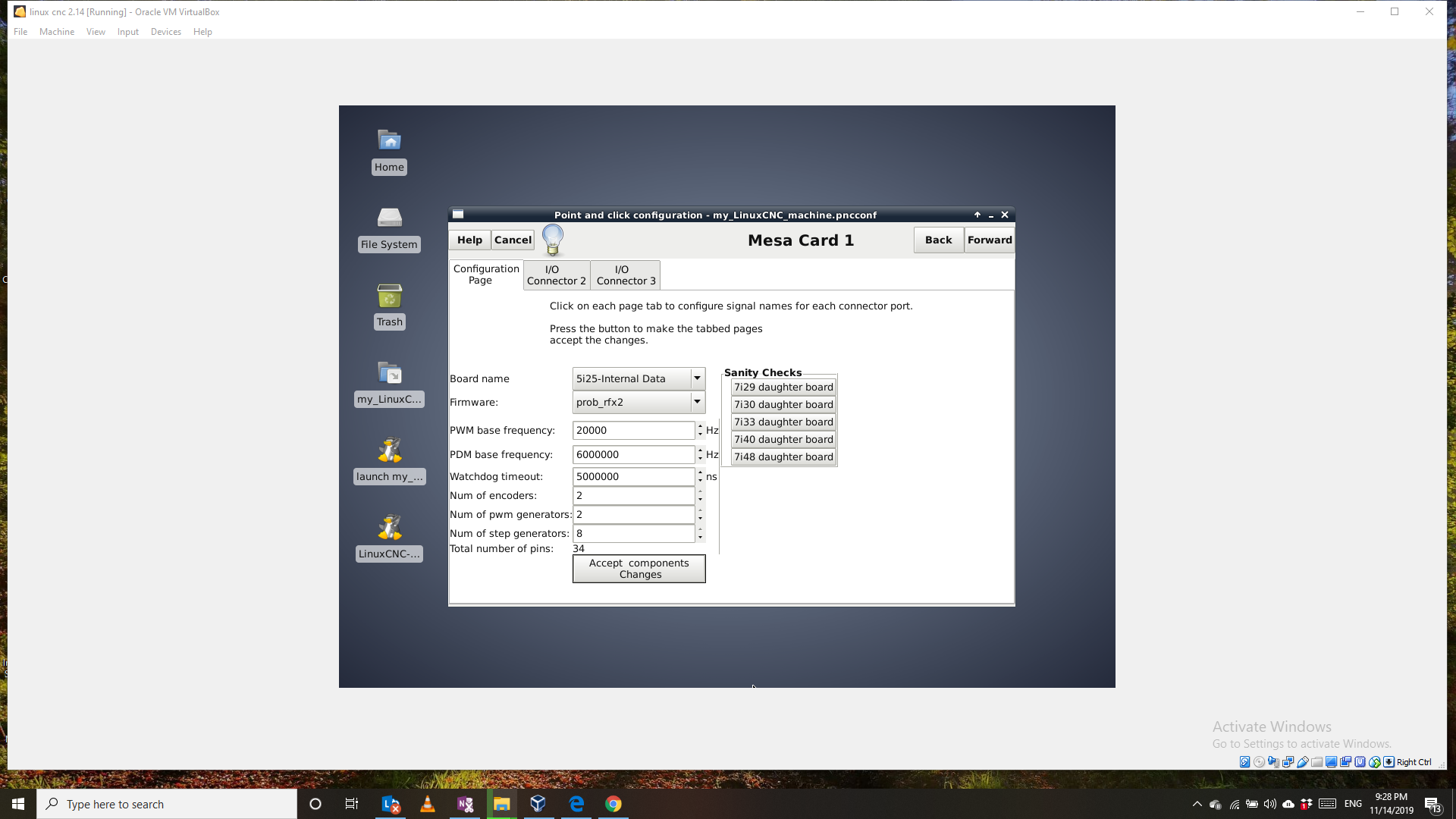Image resolution: width=1456 pixels, height=819 pixels.
Task: Click Forward to the next page
Action: coord(990,240)
